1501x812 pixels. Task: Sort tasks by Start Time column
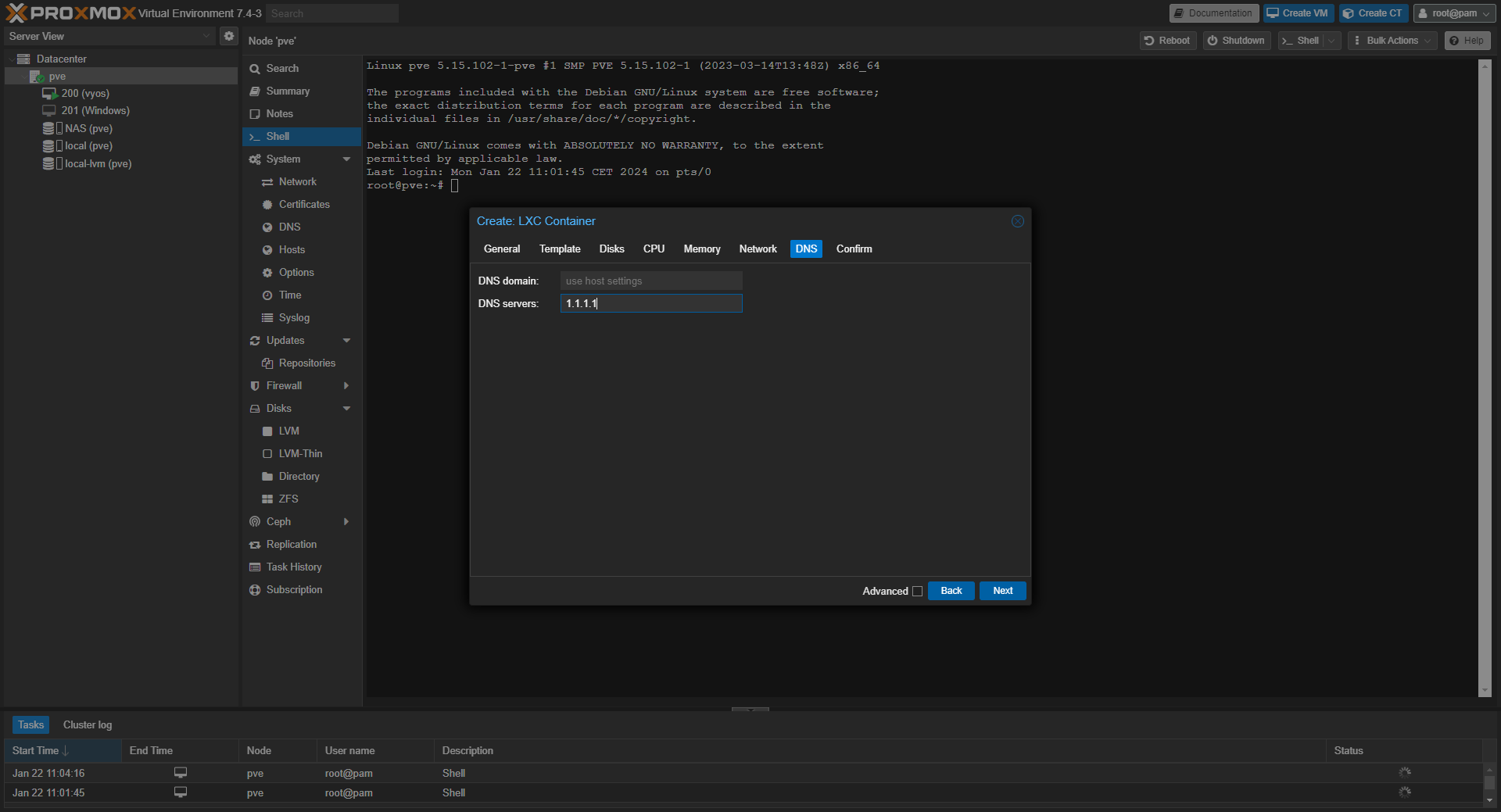63,750
